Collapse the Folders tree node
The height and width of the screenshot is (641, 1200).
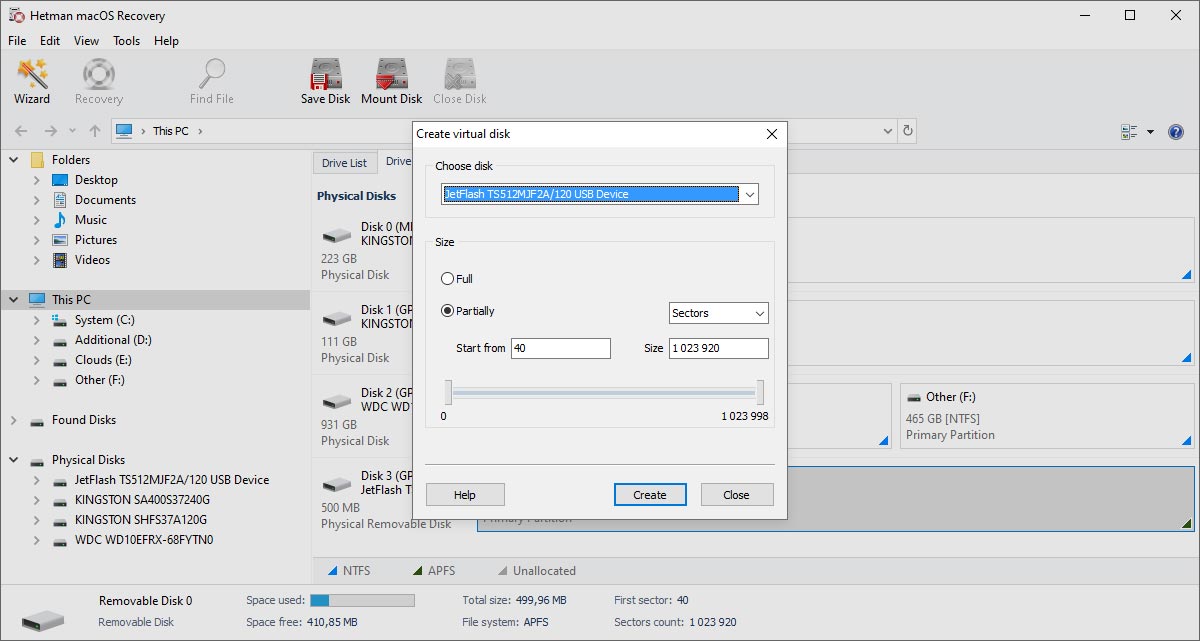[x=14, y=160]
